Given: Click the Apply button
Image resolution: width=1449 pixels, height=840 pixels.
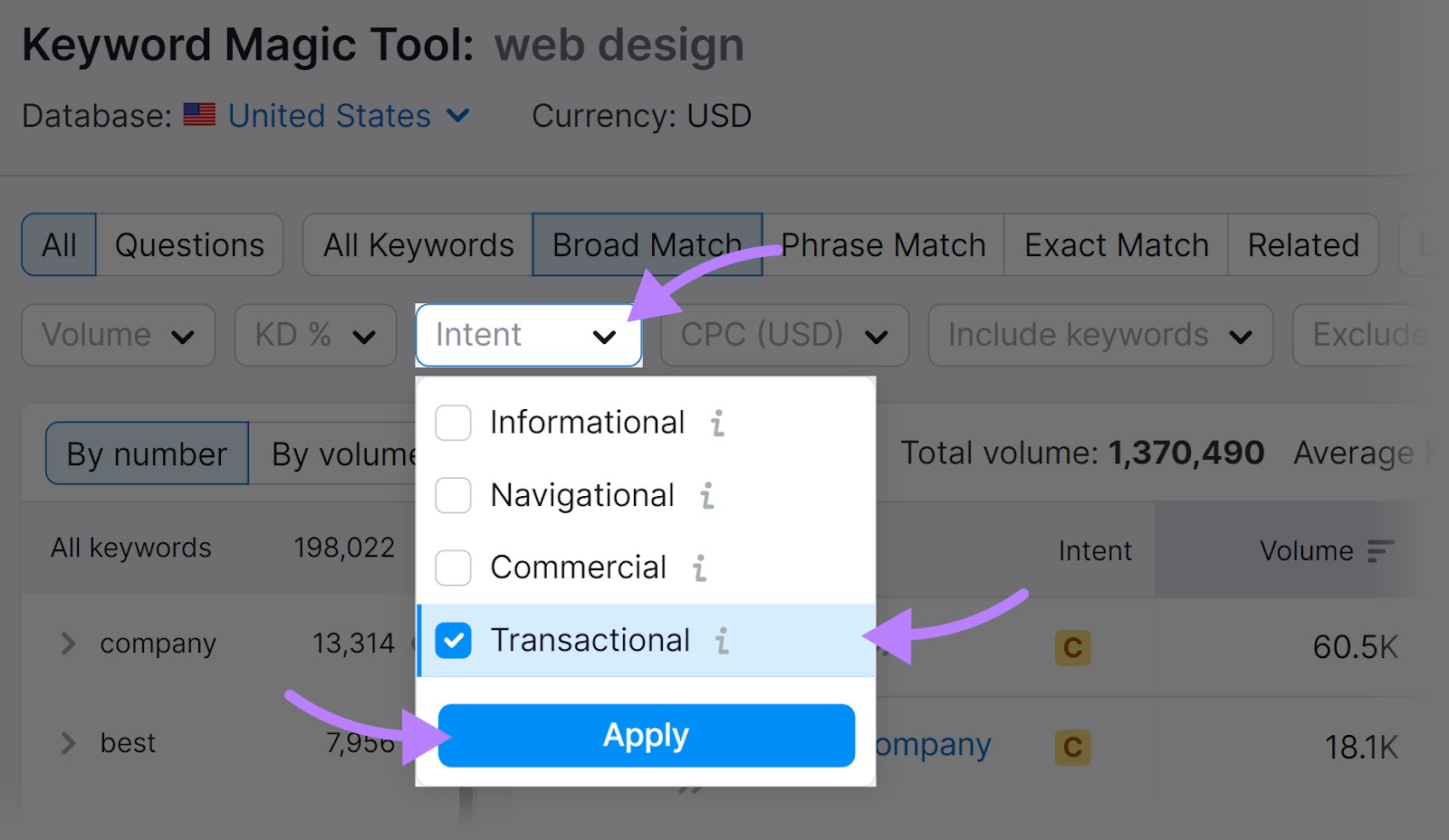Looking at the screenshot, I should coord(645,735).
